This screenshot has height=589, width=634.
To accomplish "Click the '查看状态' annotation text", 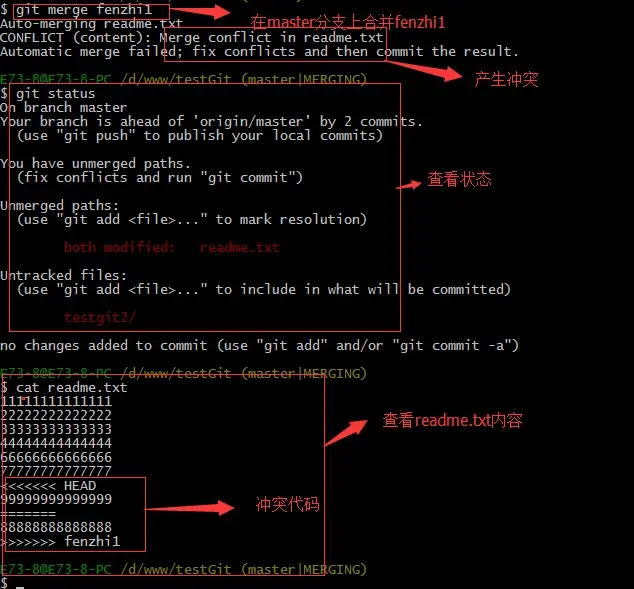I will [x=459, y=179].
